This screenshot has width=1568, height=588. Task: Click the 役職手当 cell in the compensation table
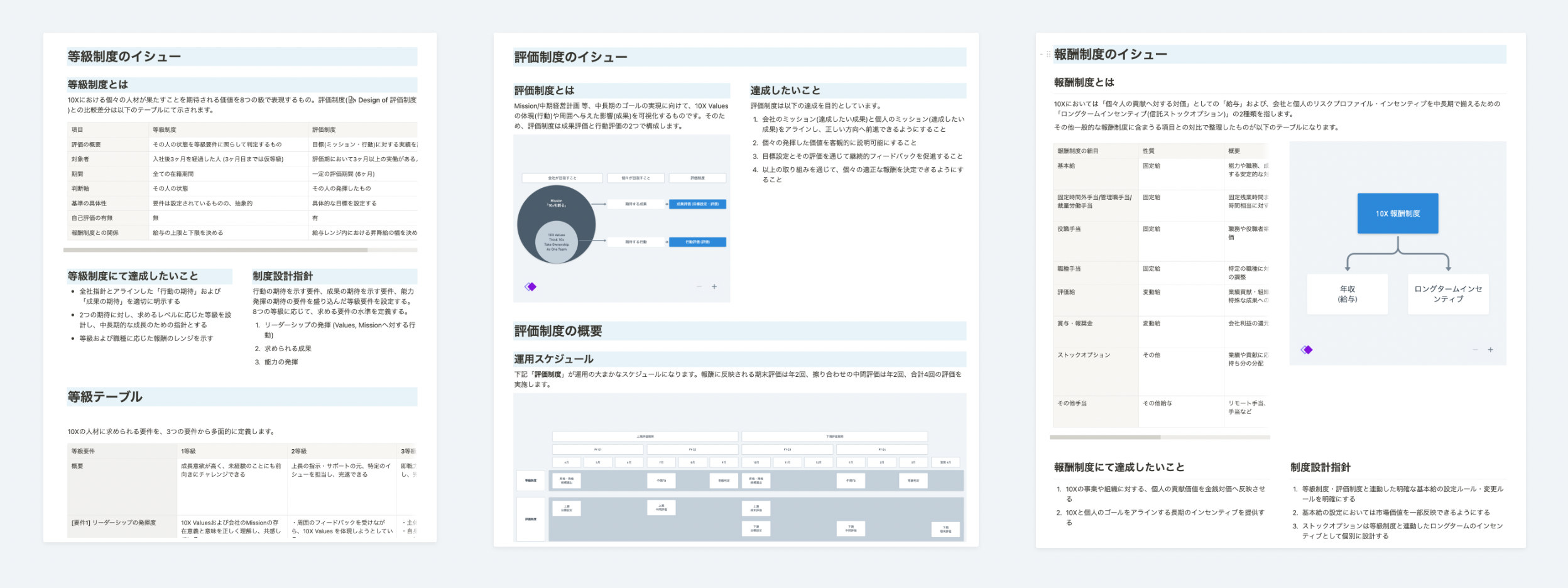1096,241
